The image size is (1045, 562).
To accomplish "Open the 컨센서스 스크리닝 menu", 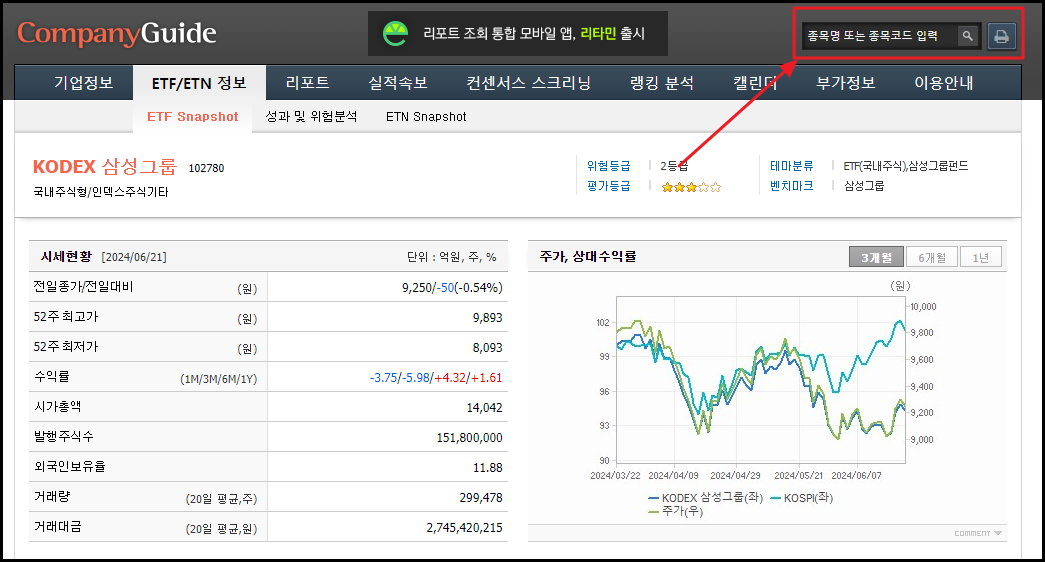I will tap(528, 83).
